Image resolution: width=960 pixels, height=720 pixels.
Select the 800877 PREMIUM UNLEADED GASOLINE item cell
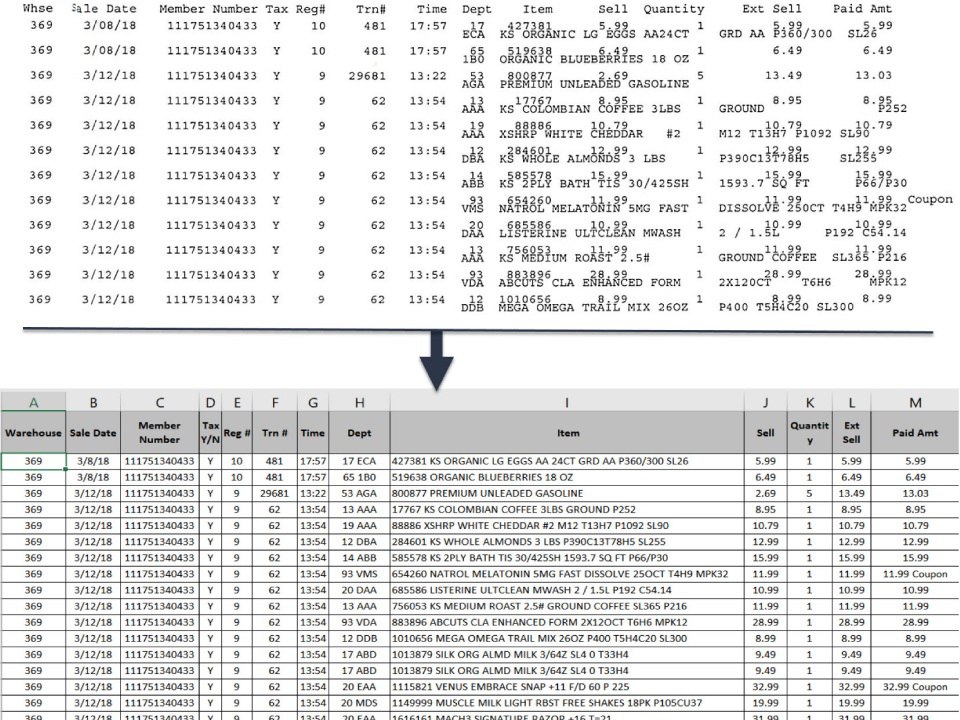568,492
